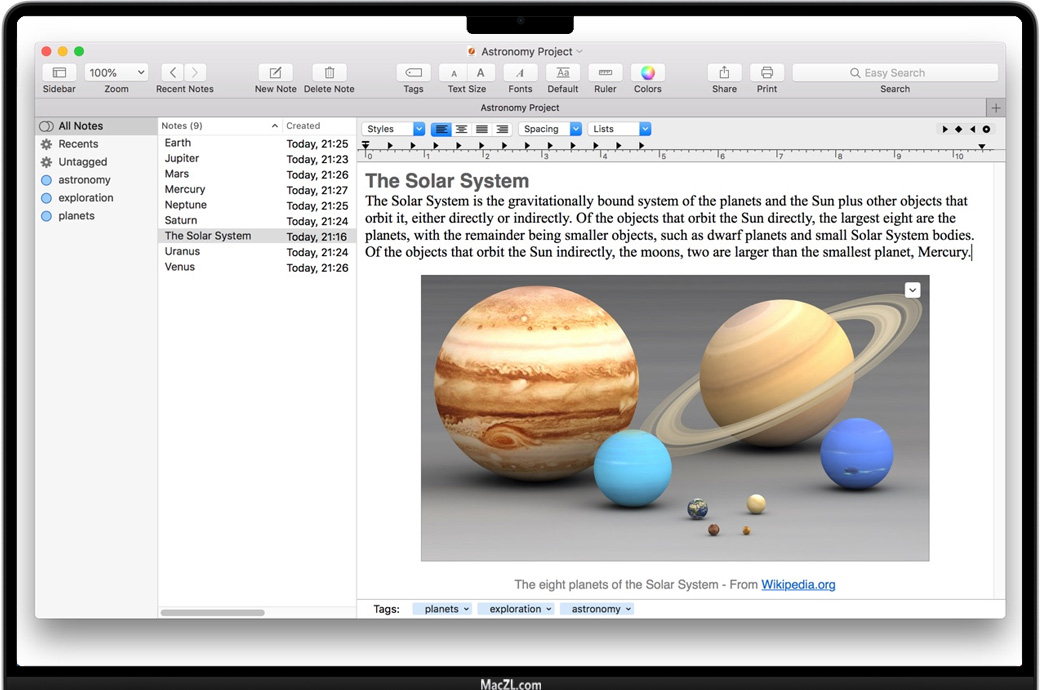
Task: Select center text alignment
Action: (461, 129)
